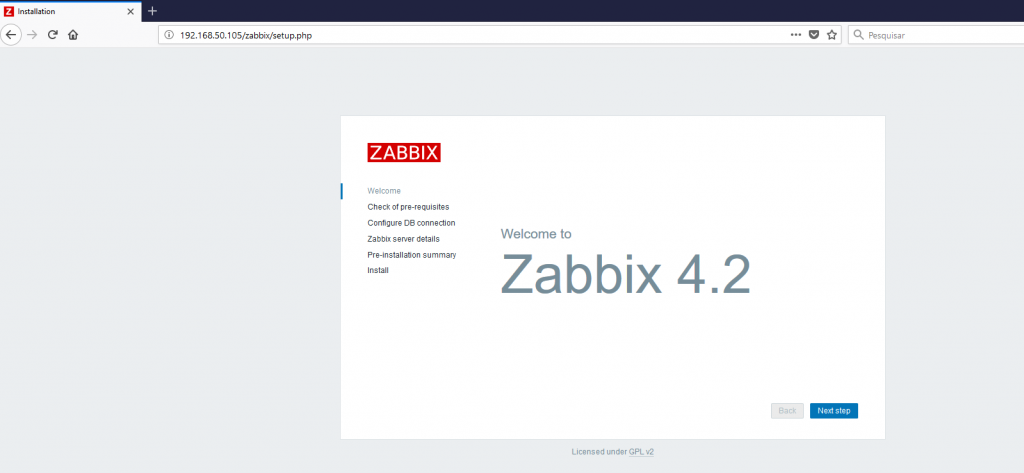The width and height of the screenshot is (1024, 473).
Task: Click the disabled Back button
Action: coord(787,411)
